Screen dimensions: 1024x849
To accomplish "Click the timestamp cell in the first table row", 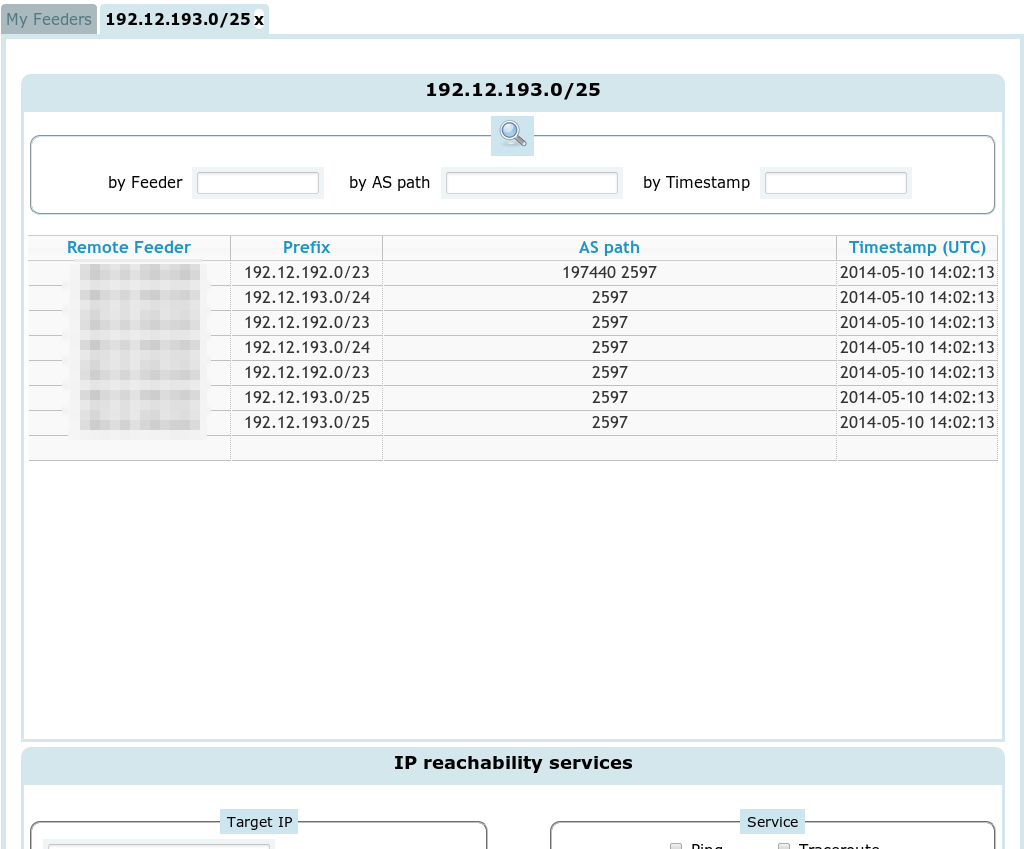I will click(x=917, y=273).
